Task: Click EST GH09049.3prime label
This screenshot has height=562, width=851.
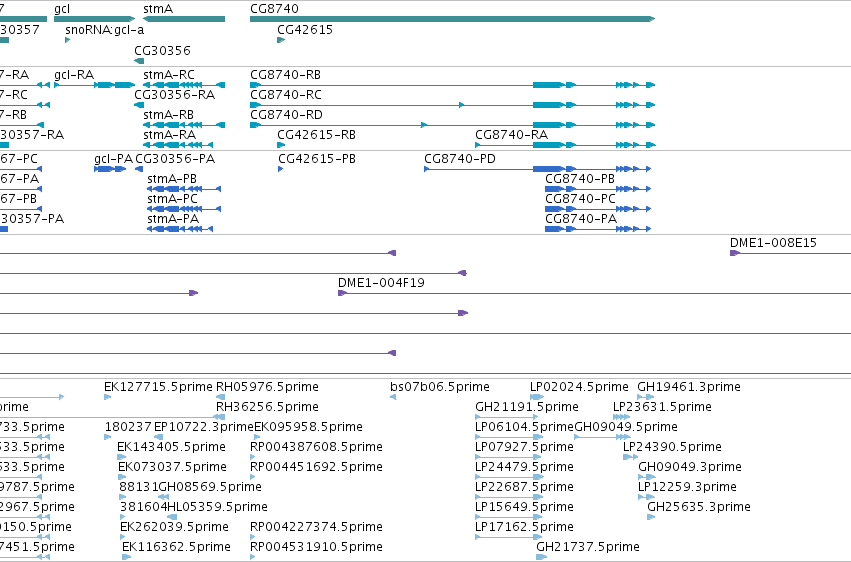Action: click(x=690, y=467)
